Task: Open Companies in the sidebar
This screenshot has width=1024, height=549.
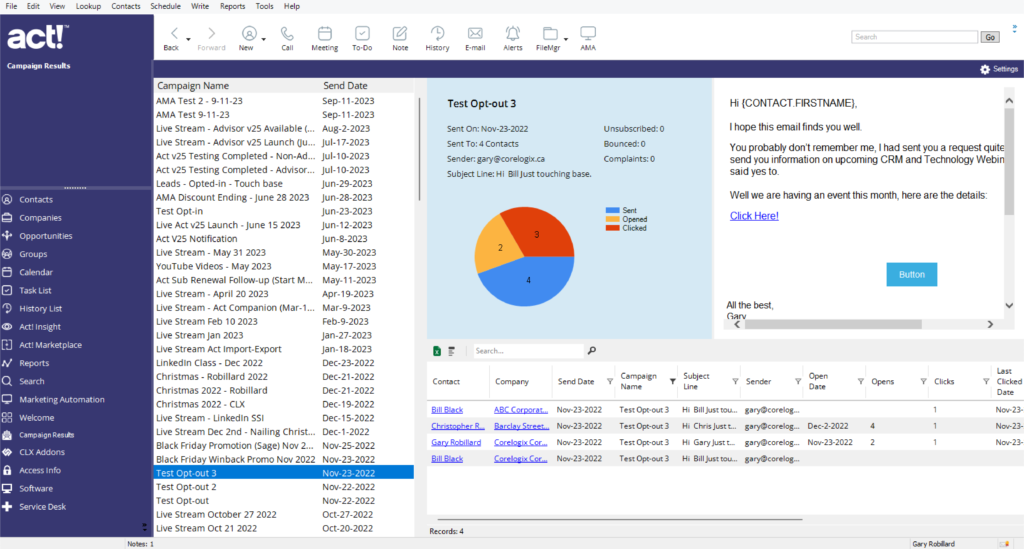Action: pyautogui.click(x=40, y=218)
